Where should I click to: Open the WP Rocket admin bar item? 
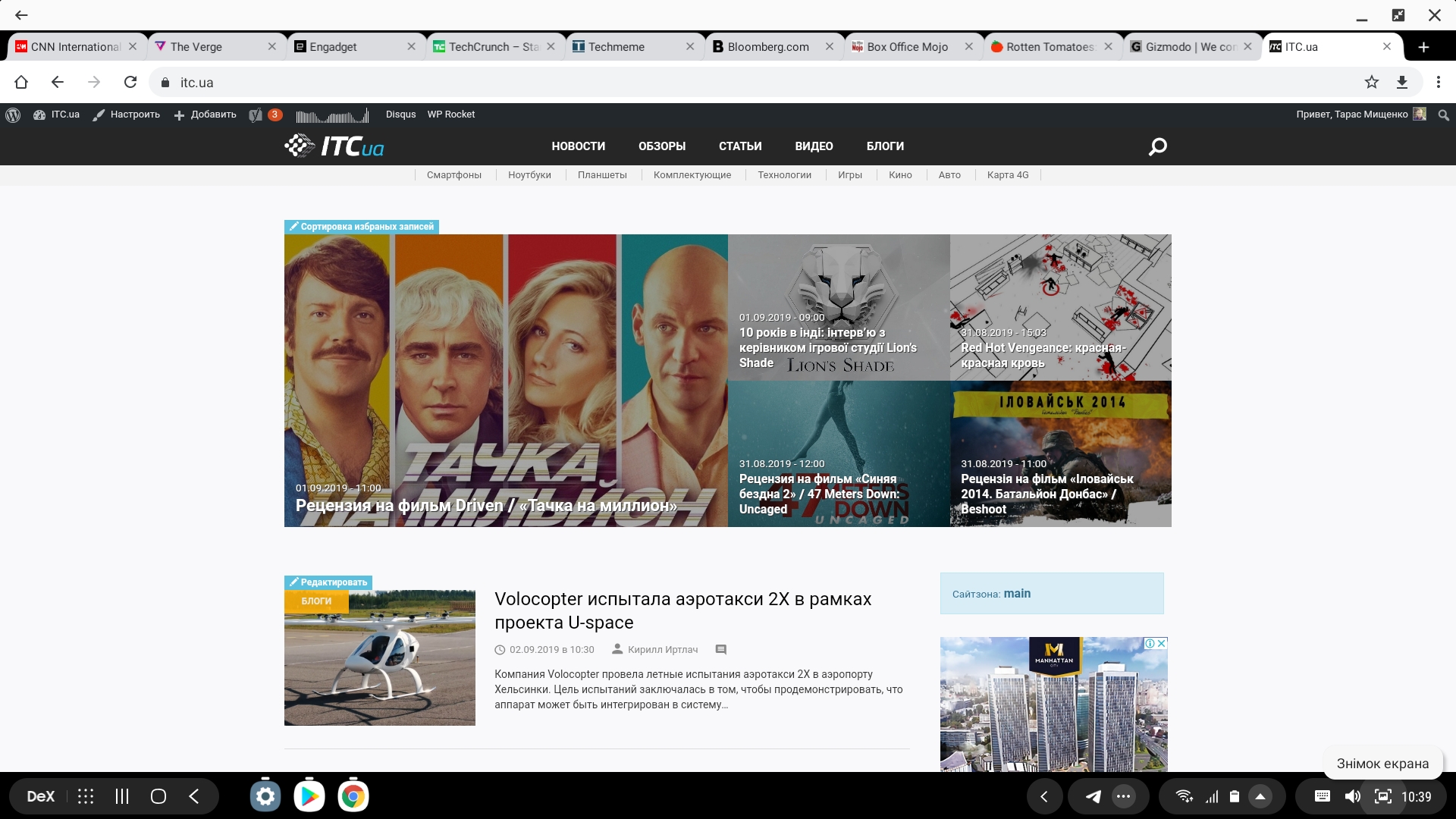[450, 115]
